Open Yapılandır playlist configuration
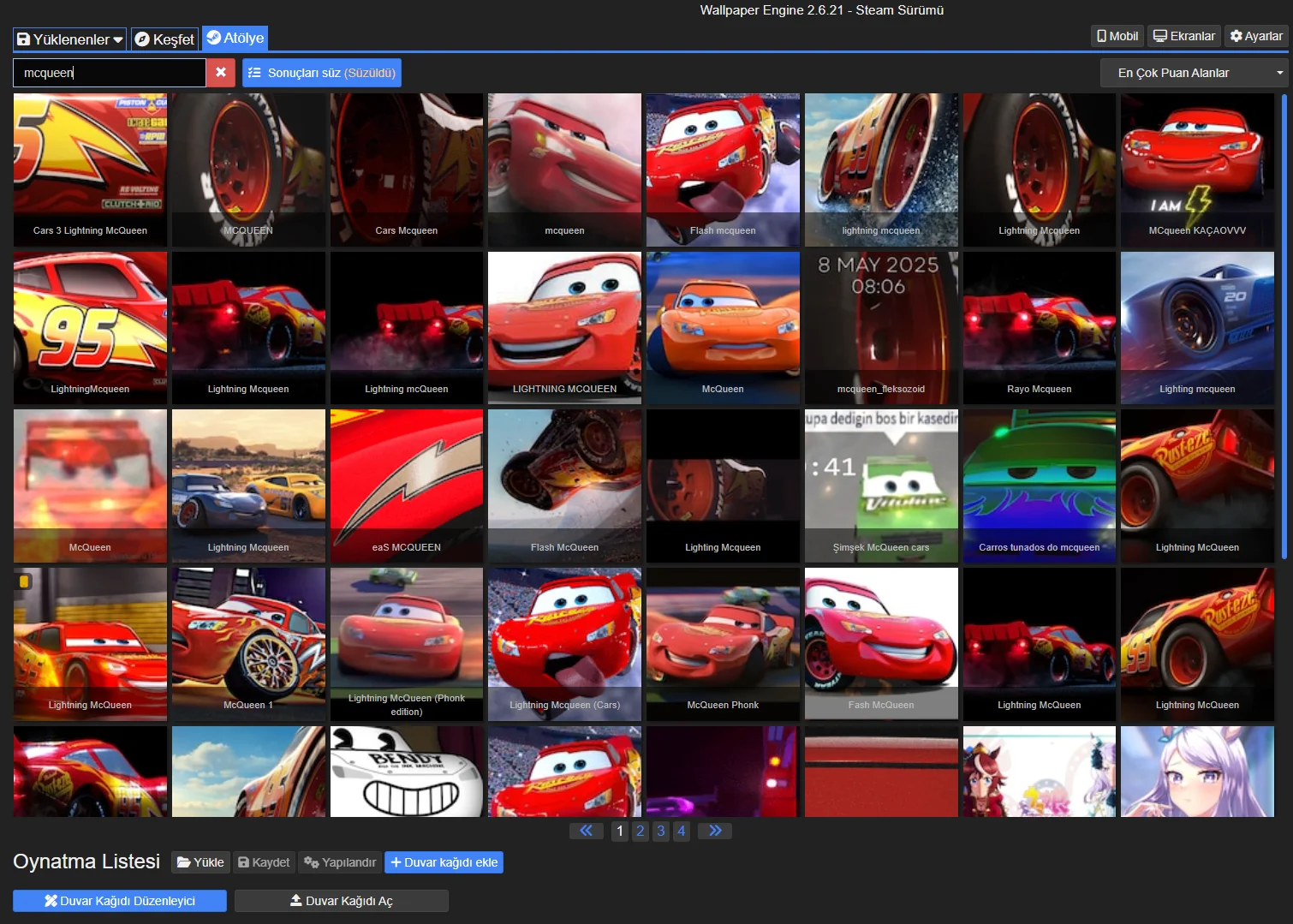The image size is (1293, 924). (x=340, y=862)
